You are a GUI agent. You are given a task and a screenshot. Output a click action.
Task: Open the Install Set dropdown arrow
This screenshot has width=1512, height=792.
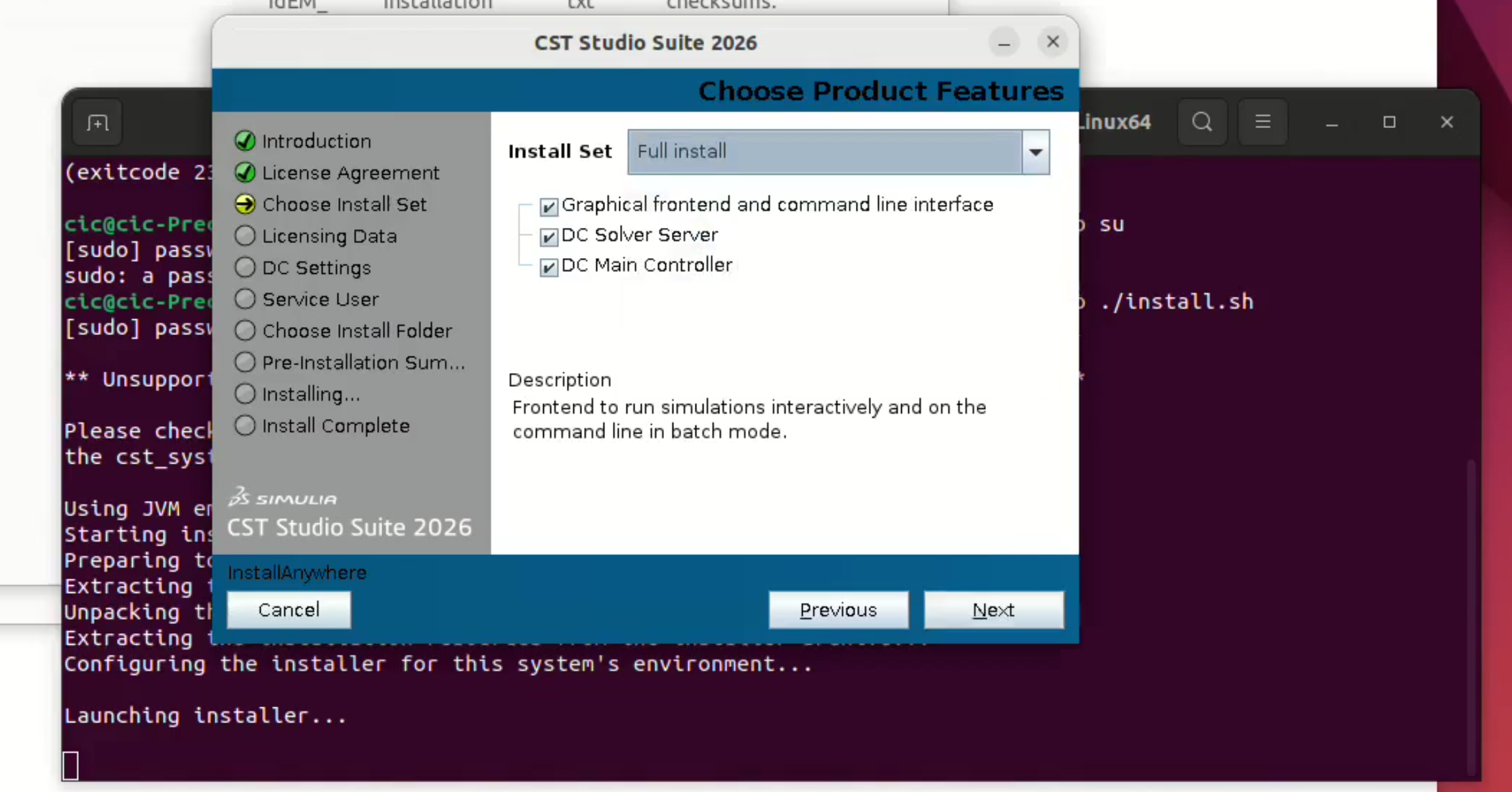click(1036, 152)
